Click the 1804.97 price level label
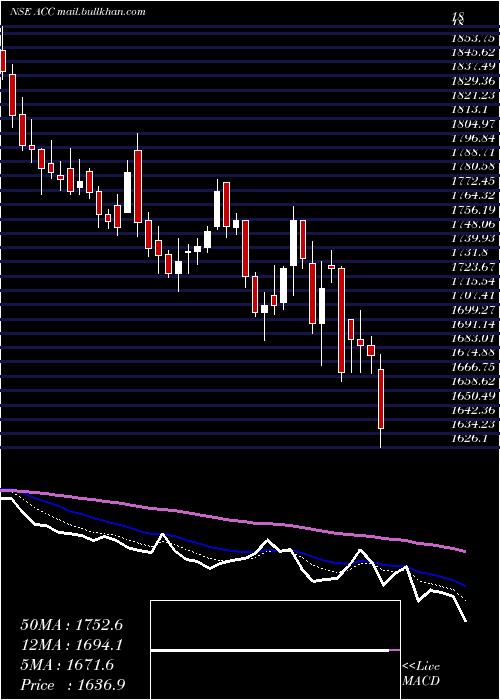The image size is (500, 700). pos(473,124)
